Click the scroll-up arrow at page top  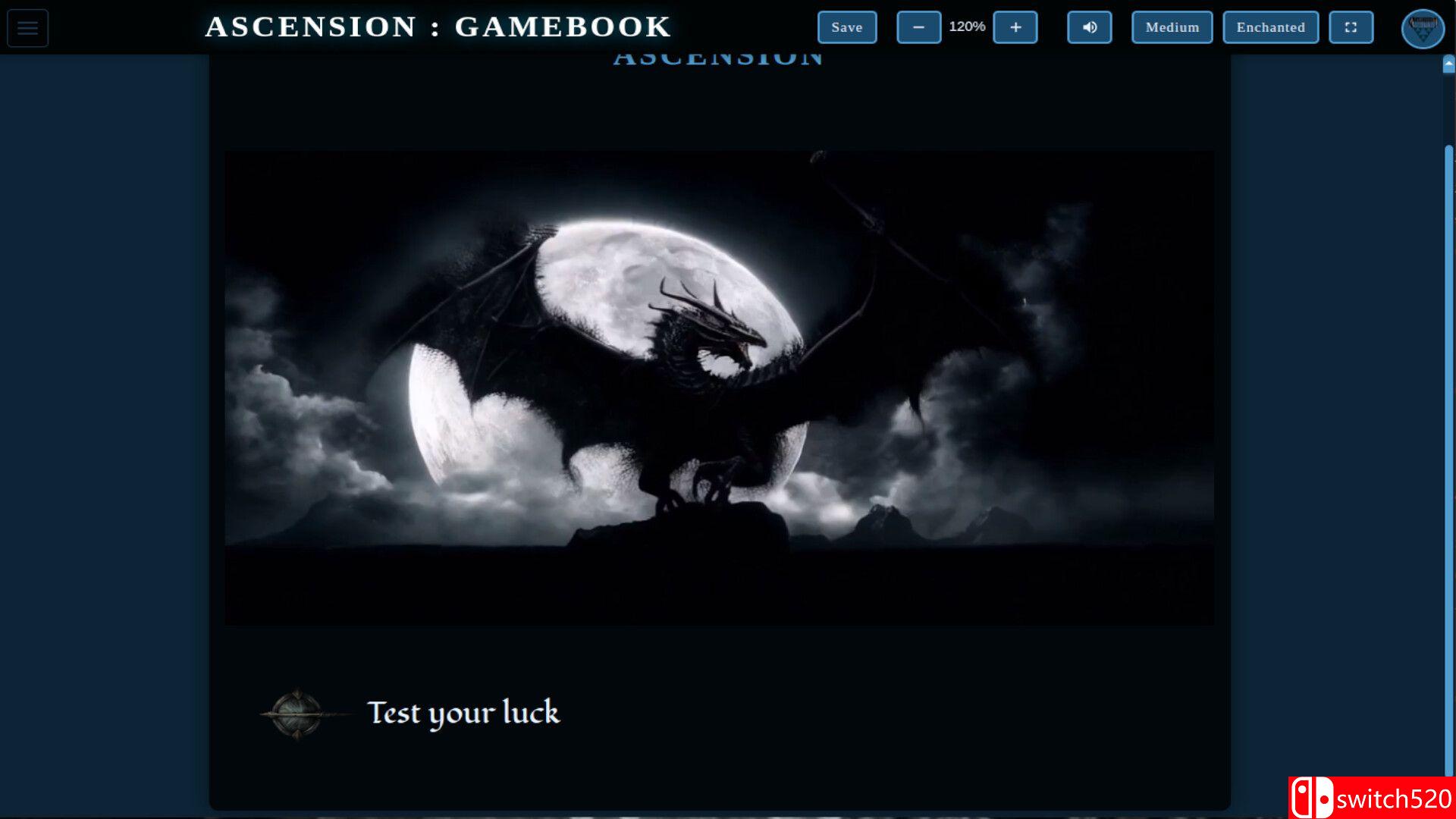(1448, 64)
